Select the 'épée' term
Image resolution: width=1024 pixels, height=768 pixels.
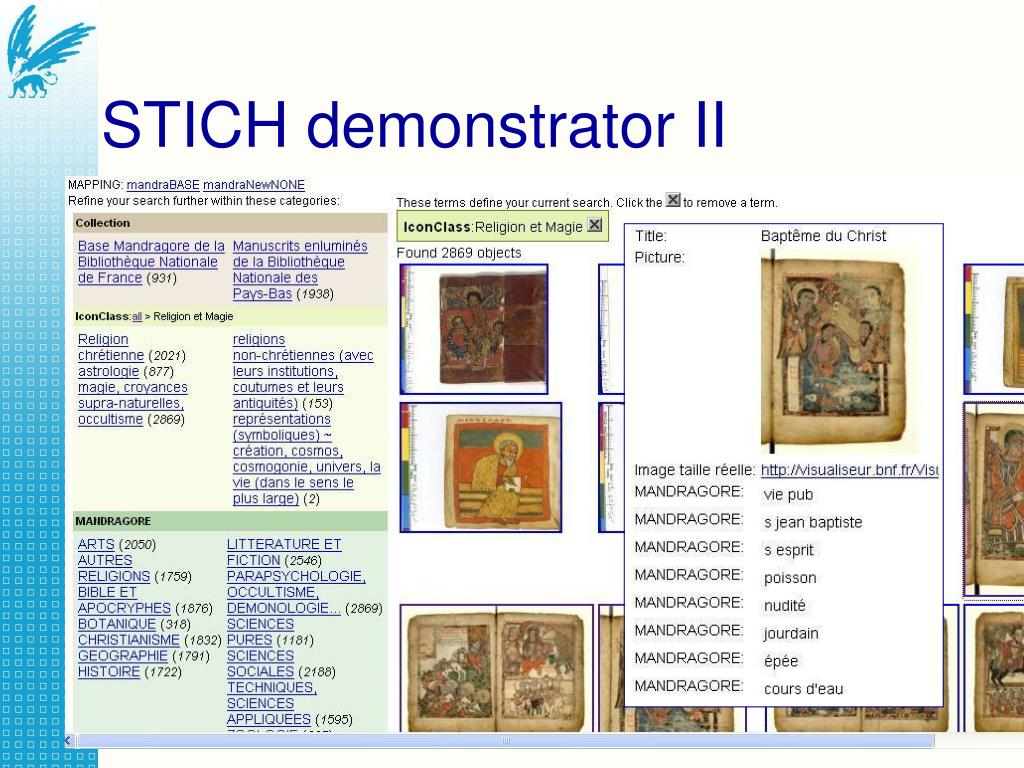tap(781, 661)
